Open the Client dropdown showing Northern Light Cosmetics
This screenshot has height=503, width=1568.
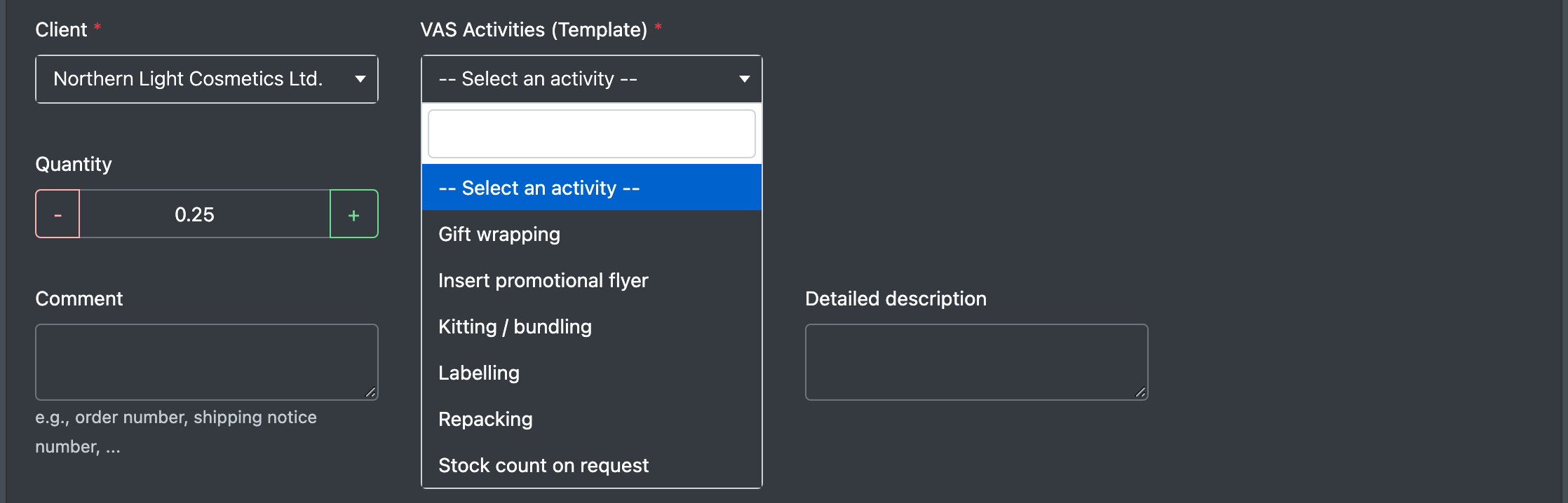point(207,79)
